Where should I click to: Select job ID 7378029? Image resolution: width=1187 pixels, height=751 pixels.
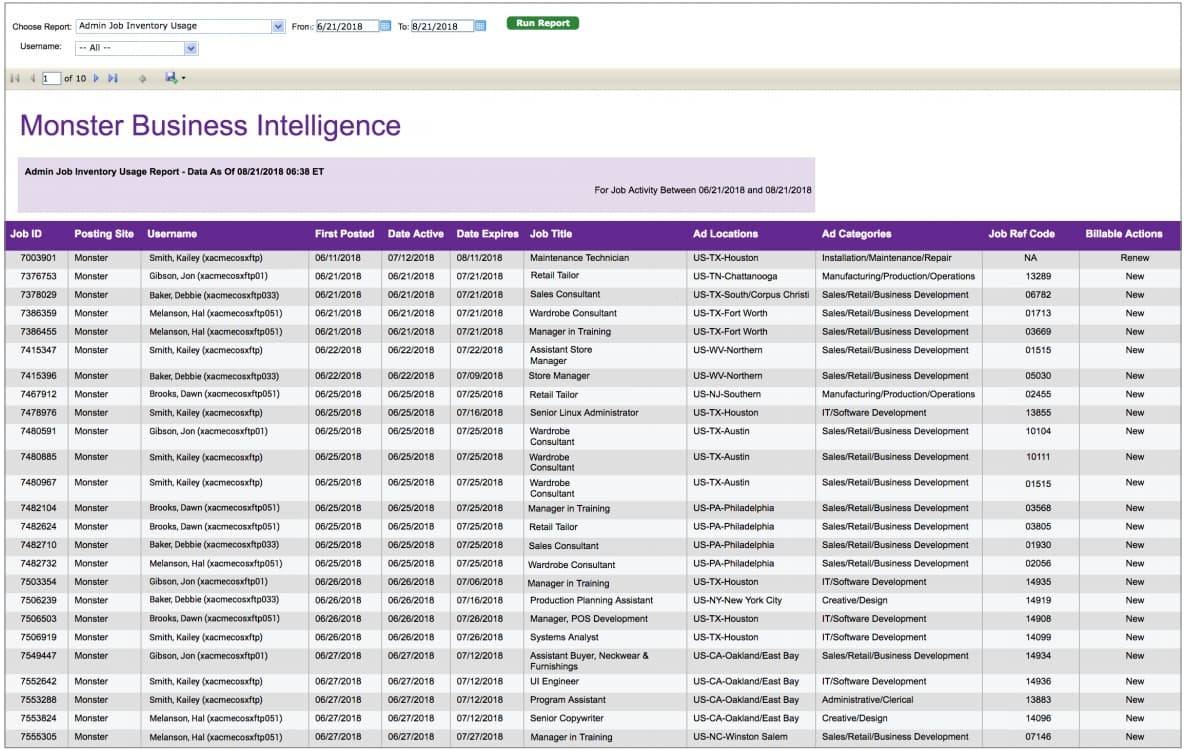(x=38, y=294)
